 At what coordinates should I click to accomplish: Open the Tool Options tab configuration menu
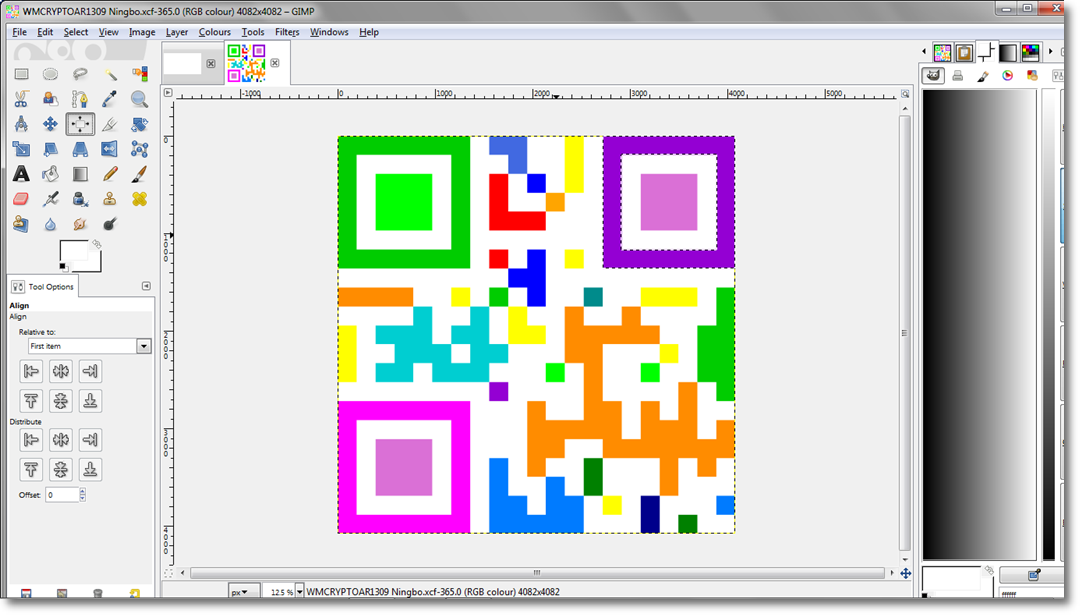click(146, 286)
